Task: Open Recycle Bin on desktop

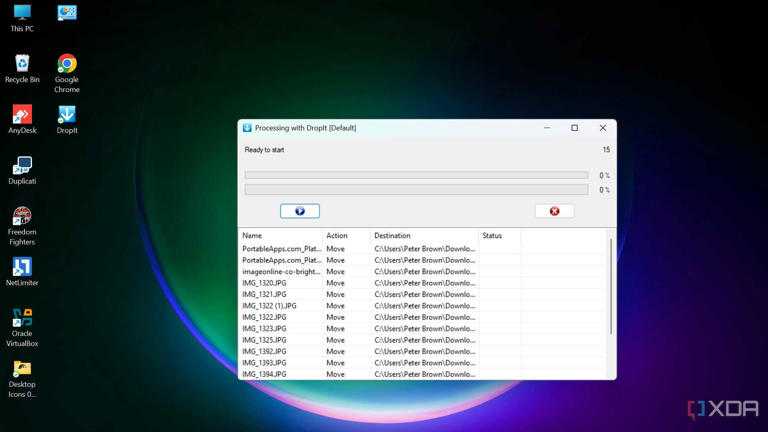Action: pyautogui.click(x=22, y=69)
